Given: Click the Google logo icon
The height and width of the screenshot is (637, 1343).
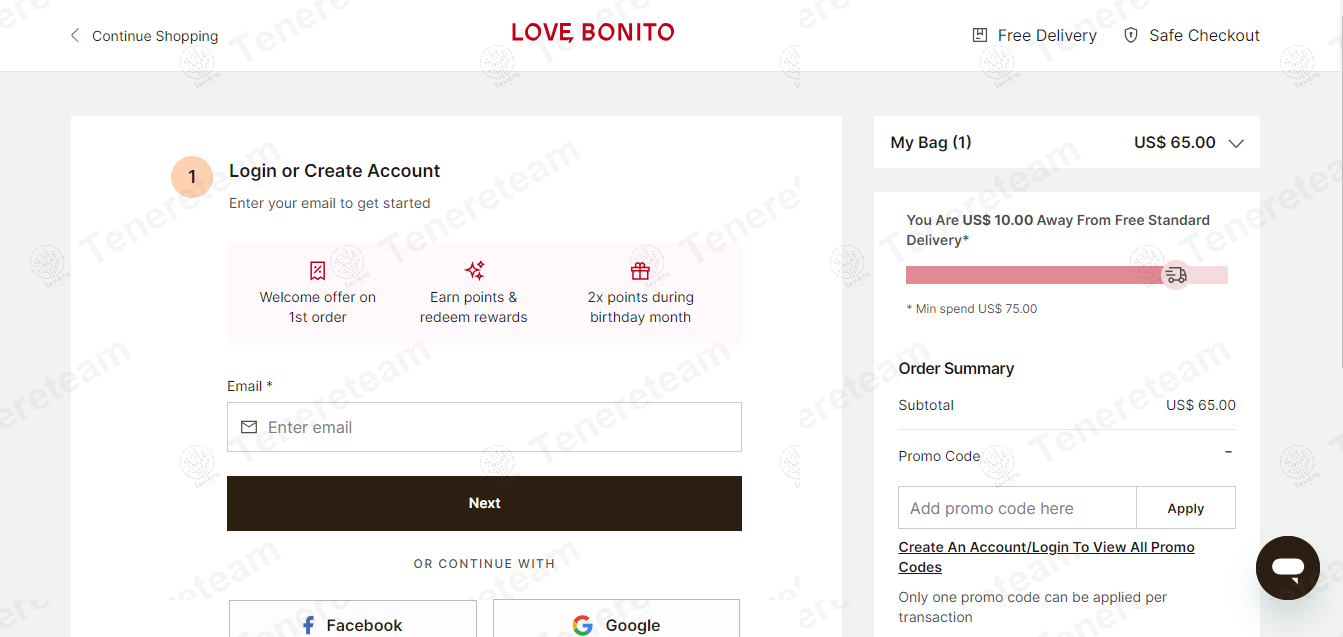Looking at the screenshot, I should [583, 625].
